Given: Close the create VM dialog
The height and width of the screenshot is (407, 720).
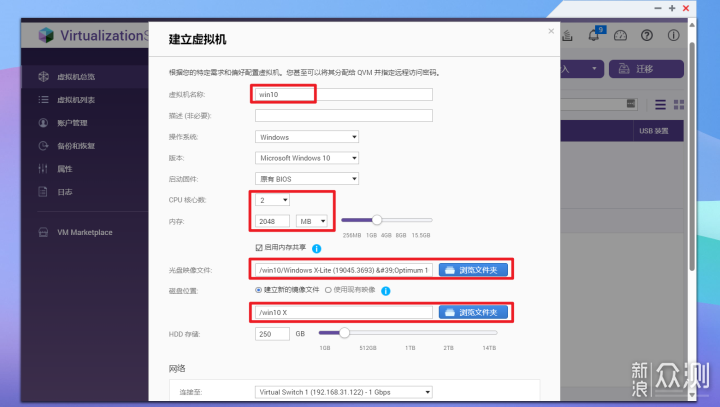Looking at the screenshot, I should (x=551, y=31).
